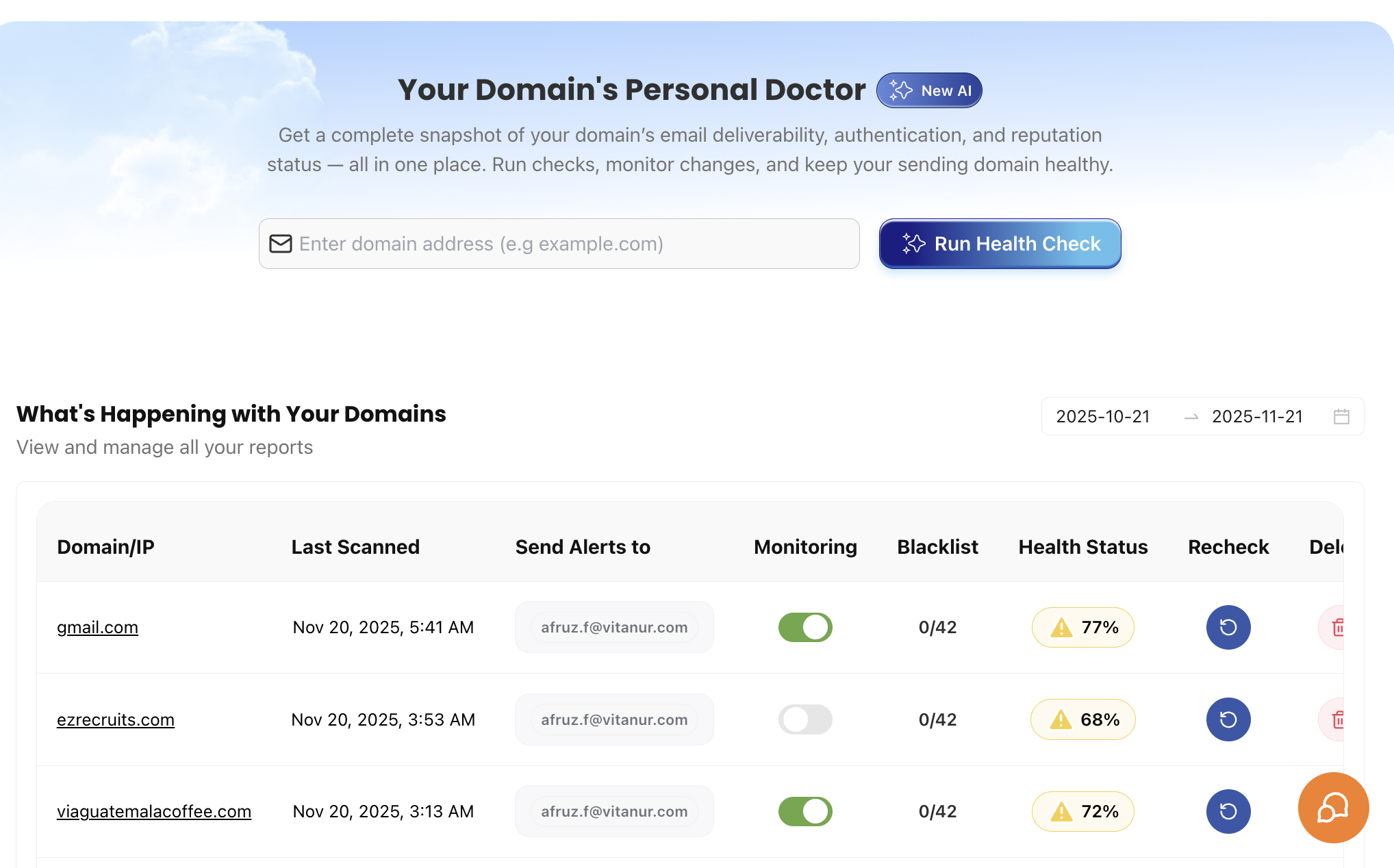Click the Run Health Check button
Screen dimensions: 1394x868
tap(1000, 244)
